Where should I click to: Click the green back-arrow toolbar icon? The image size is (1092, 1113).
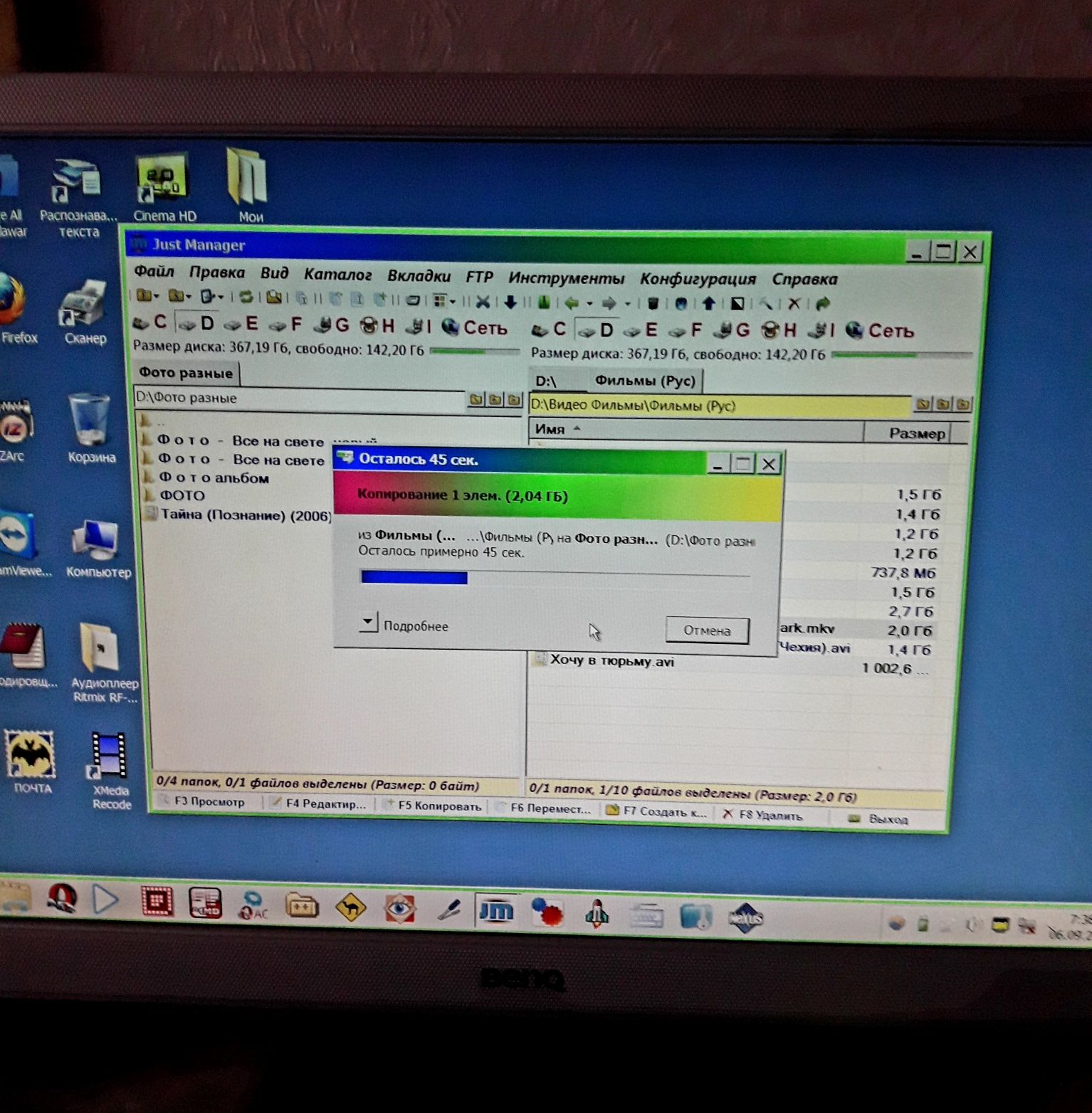[572, 303]
